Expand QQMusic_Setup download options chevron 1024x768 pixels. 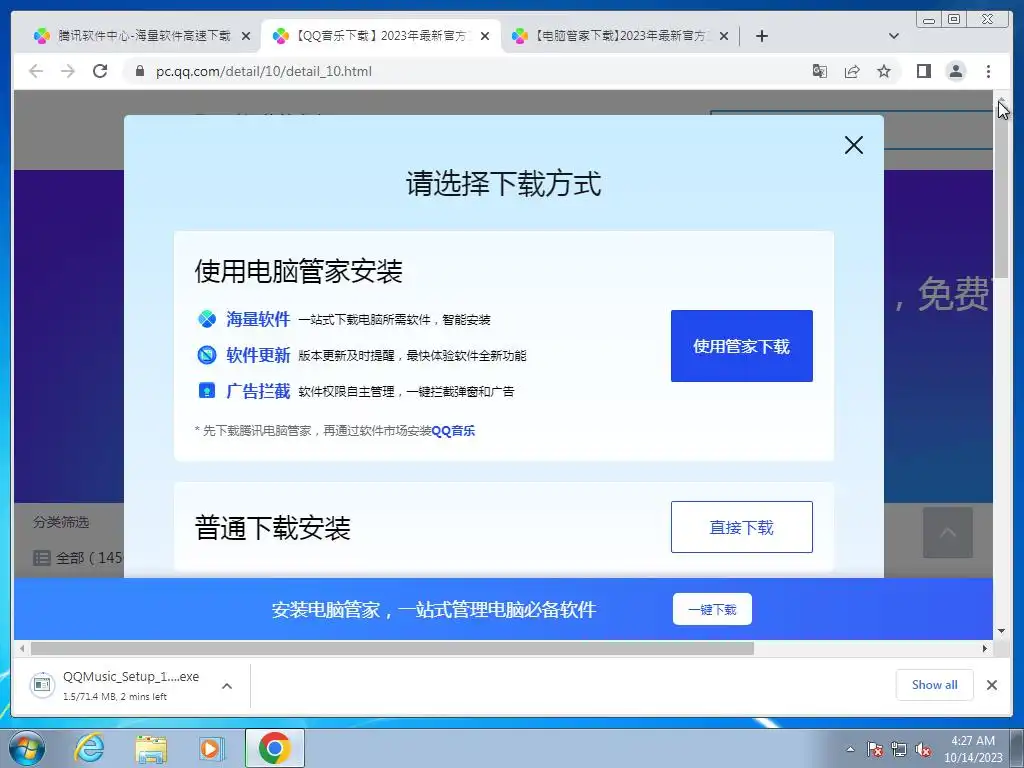coord(227,686)
